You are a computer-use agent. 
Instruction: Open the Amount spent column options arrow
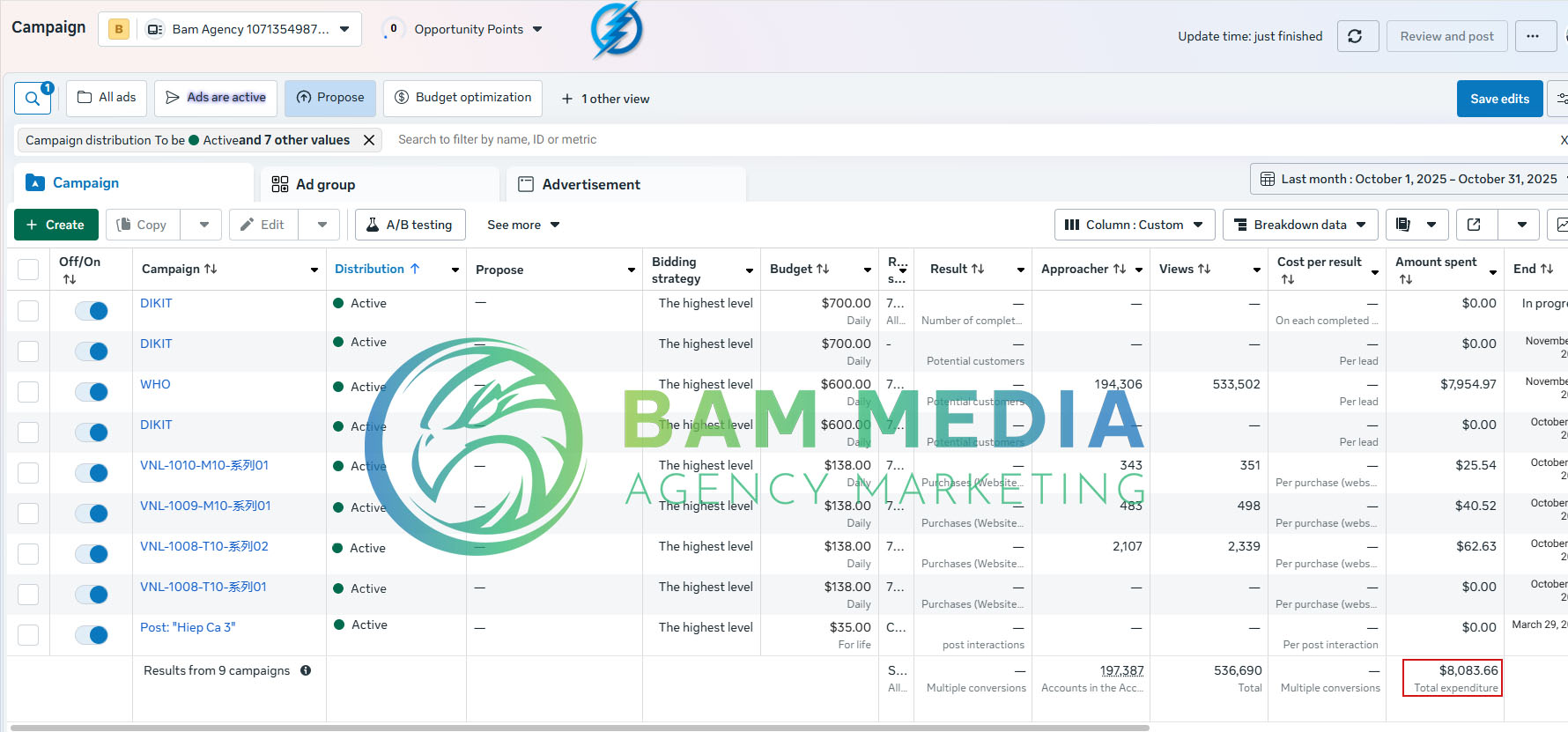(1493, 272)
